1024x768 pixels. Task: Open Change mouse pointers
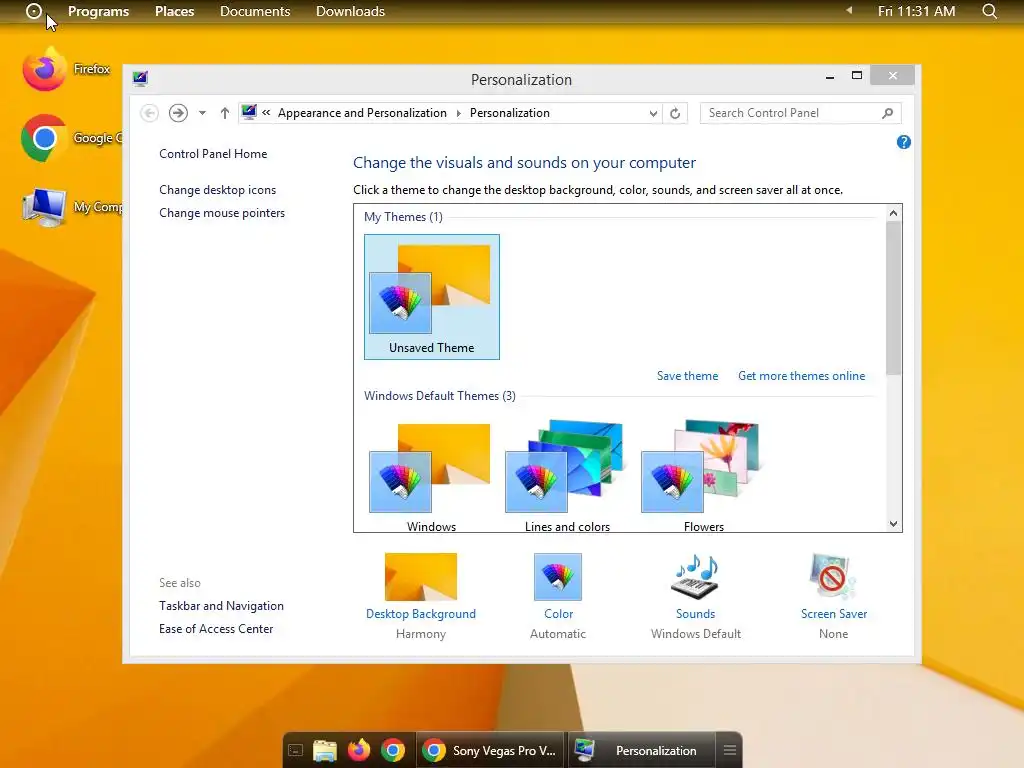222,213
